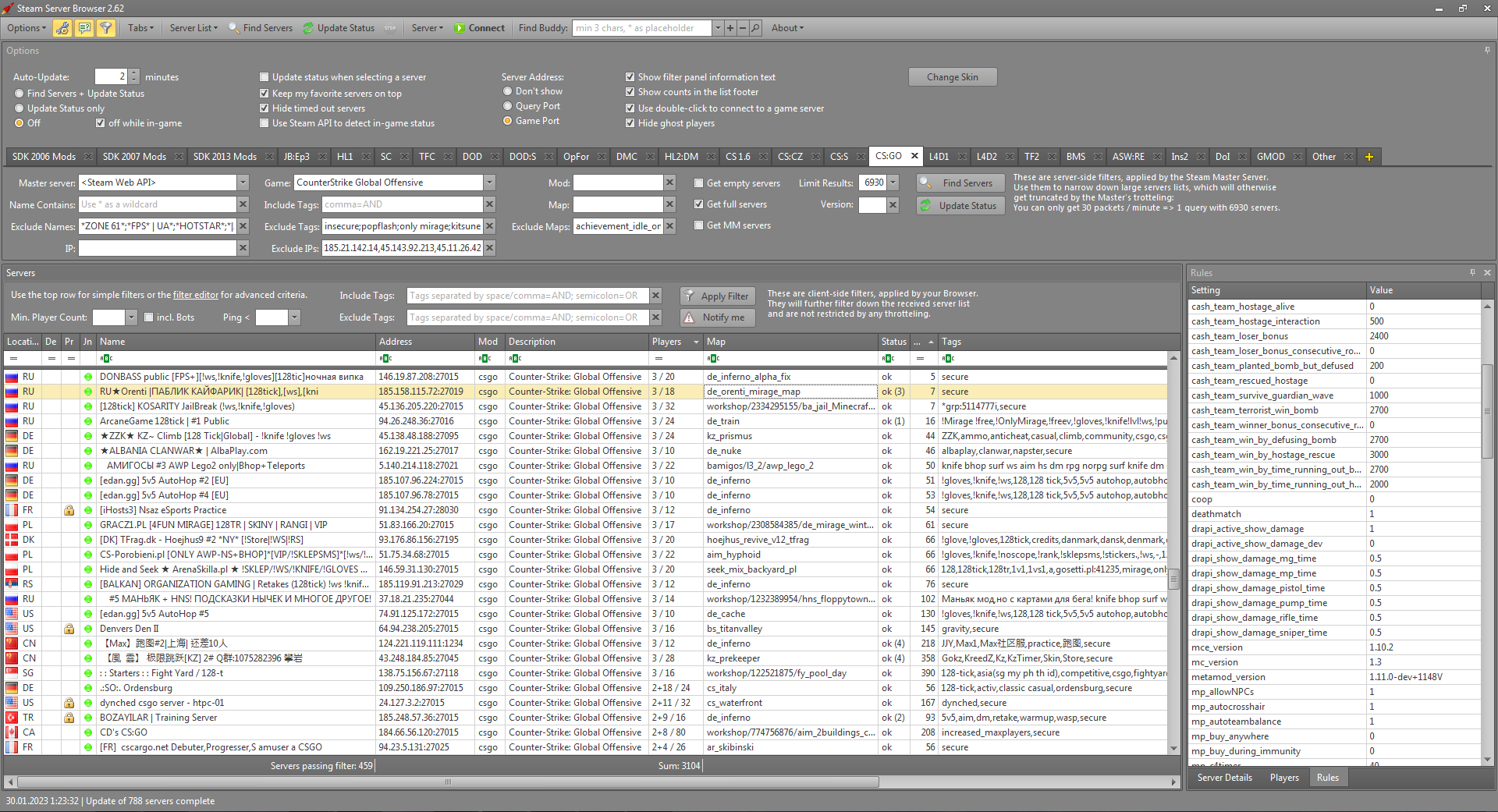Screen dimensions: 1498x812
Task: Clear the master-server Exclude Tags field
Action: (x=489, y=226)
